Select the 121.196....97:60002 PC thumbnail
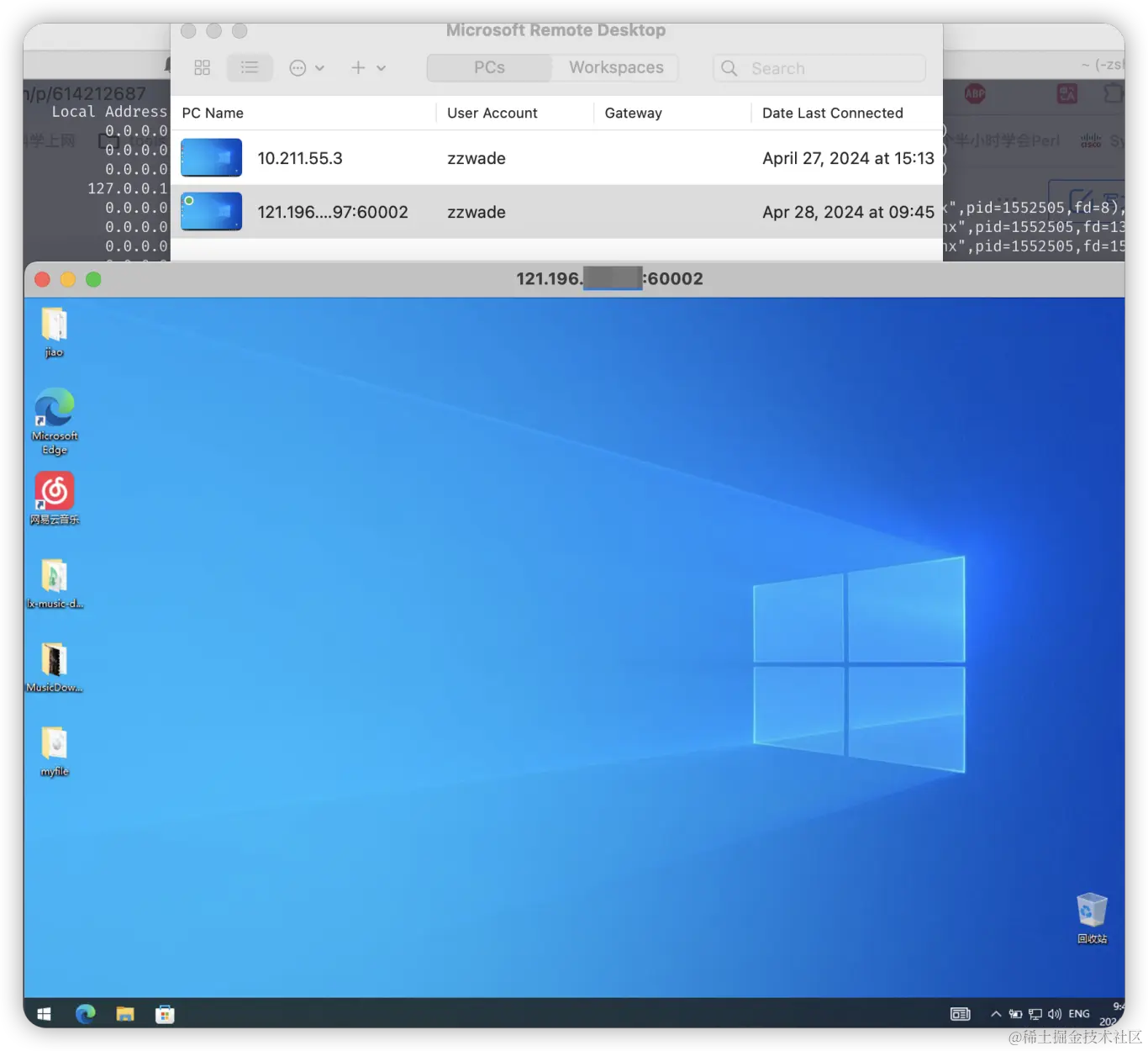The height and width of the screenshot is (1051, 1148). click(x=211, y=212)
